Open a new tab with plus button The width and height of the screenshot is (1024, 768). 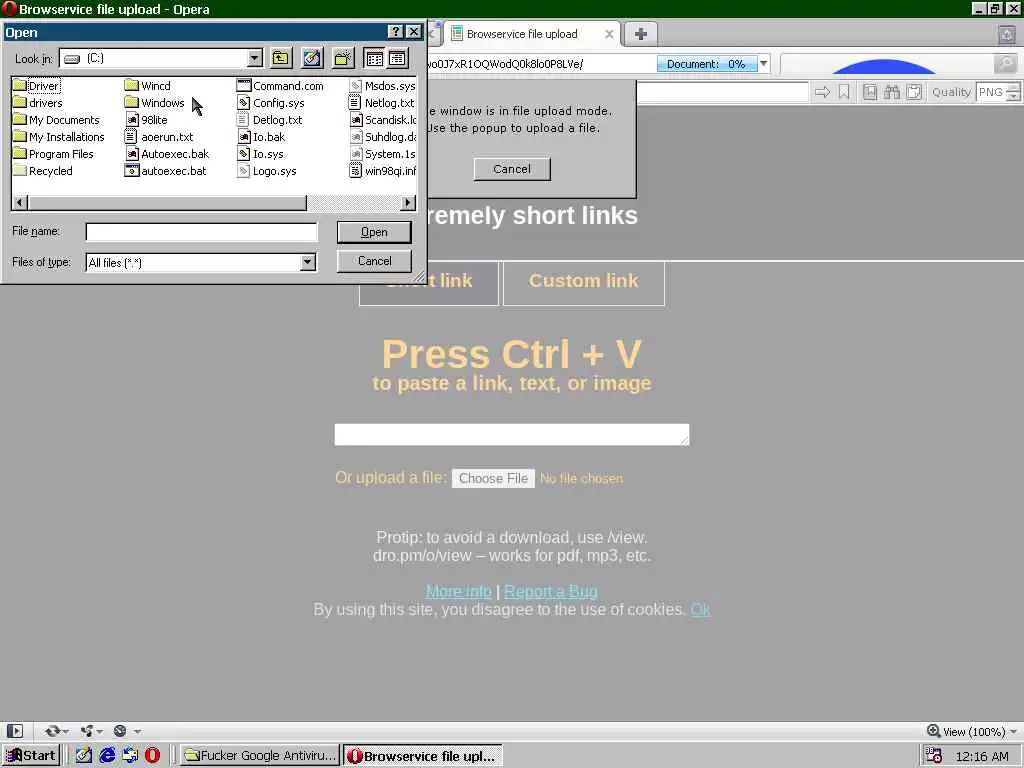click(x=641, y=34)
